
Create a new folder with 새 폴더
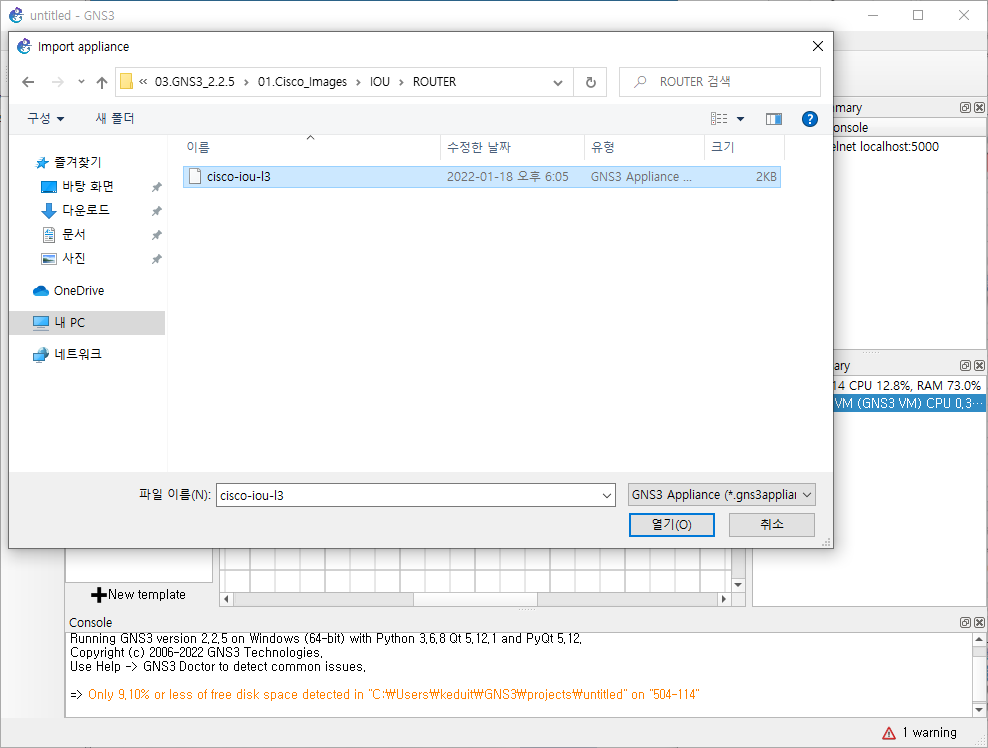(x=115, y=118)
